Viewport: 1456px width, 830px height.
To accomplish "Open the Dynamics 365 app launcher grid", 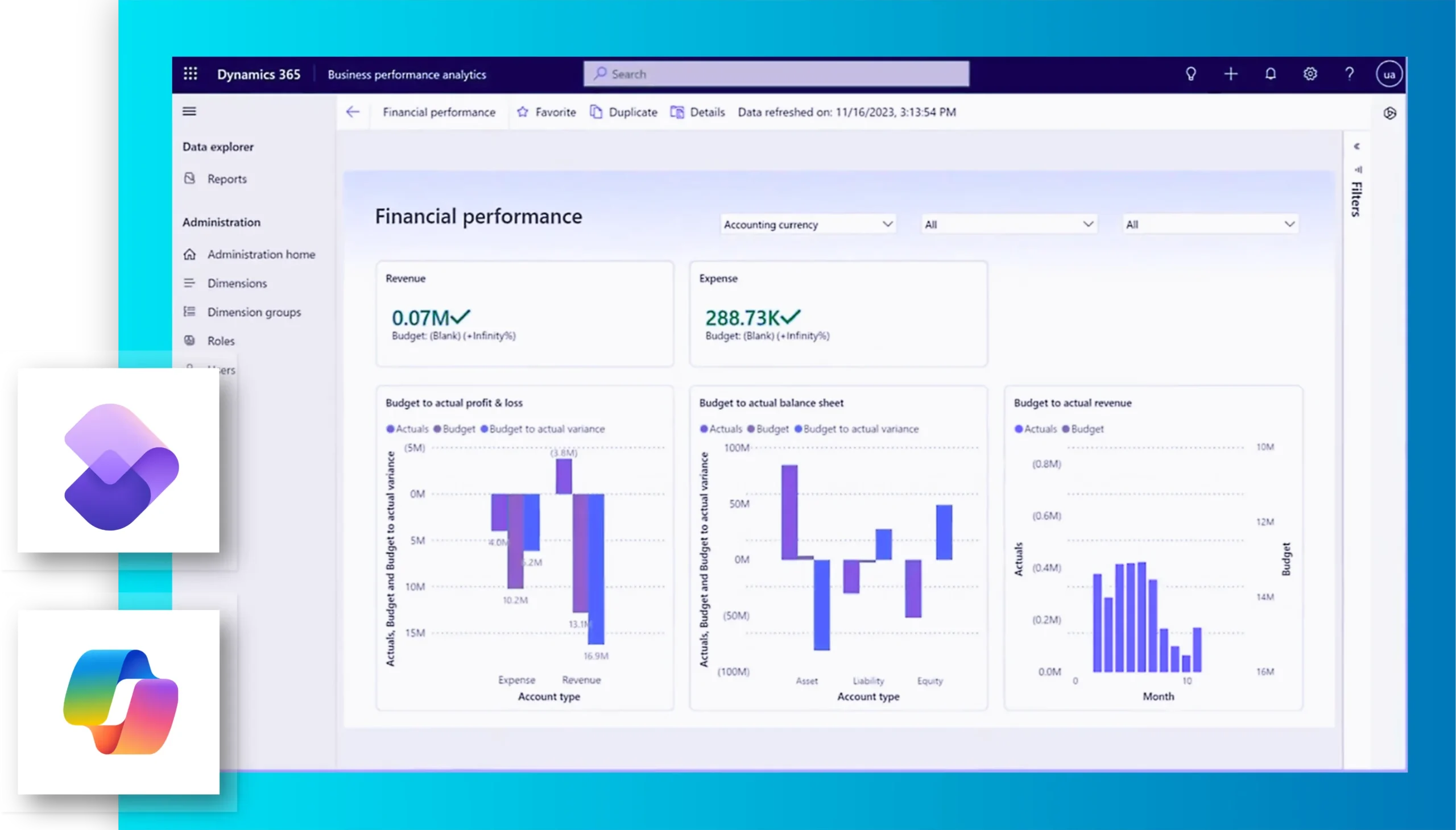I will click(x=191, y=74).
